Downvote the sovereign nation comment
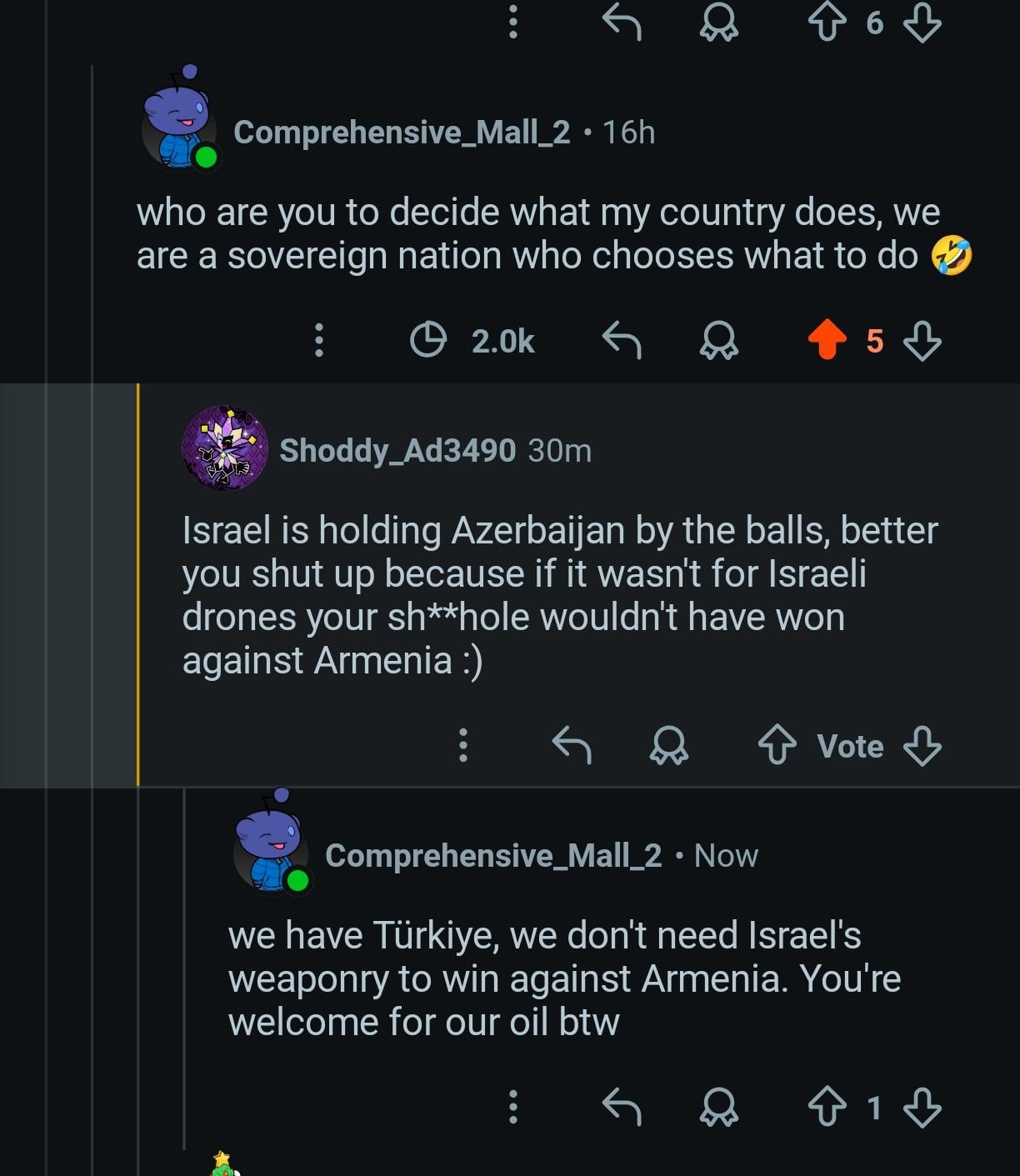The image size is (1020, 1176). click(x=922, y=340)
